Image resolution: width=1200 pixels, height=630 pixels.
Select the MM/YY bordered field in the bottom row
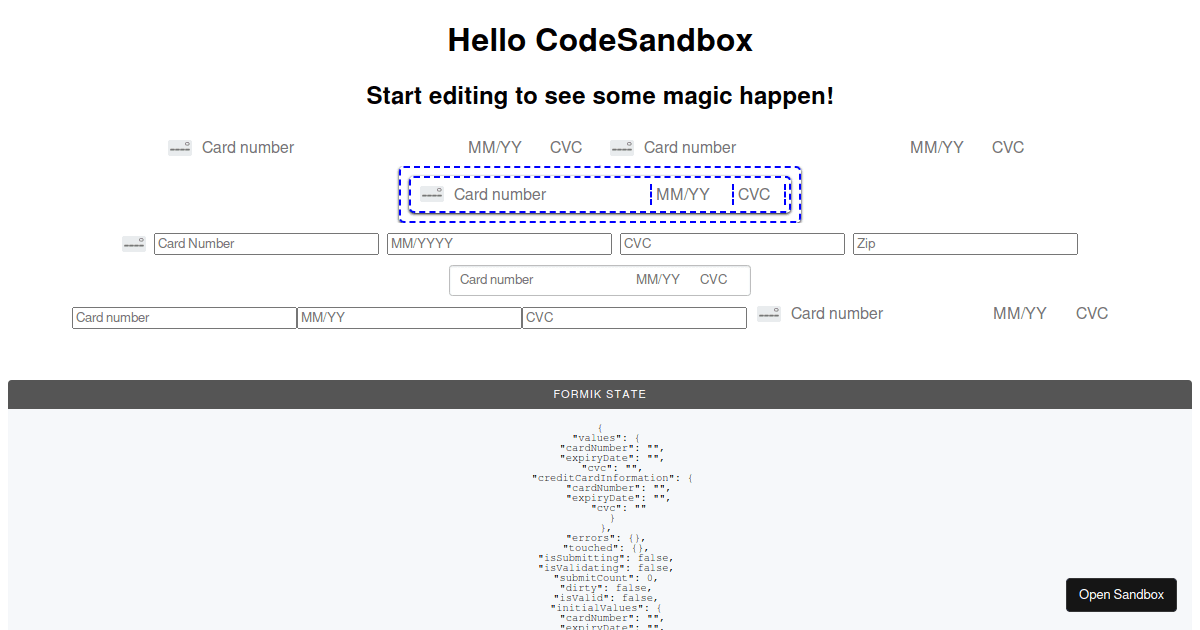409,317
